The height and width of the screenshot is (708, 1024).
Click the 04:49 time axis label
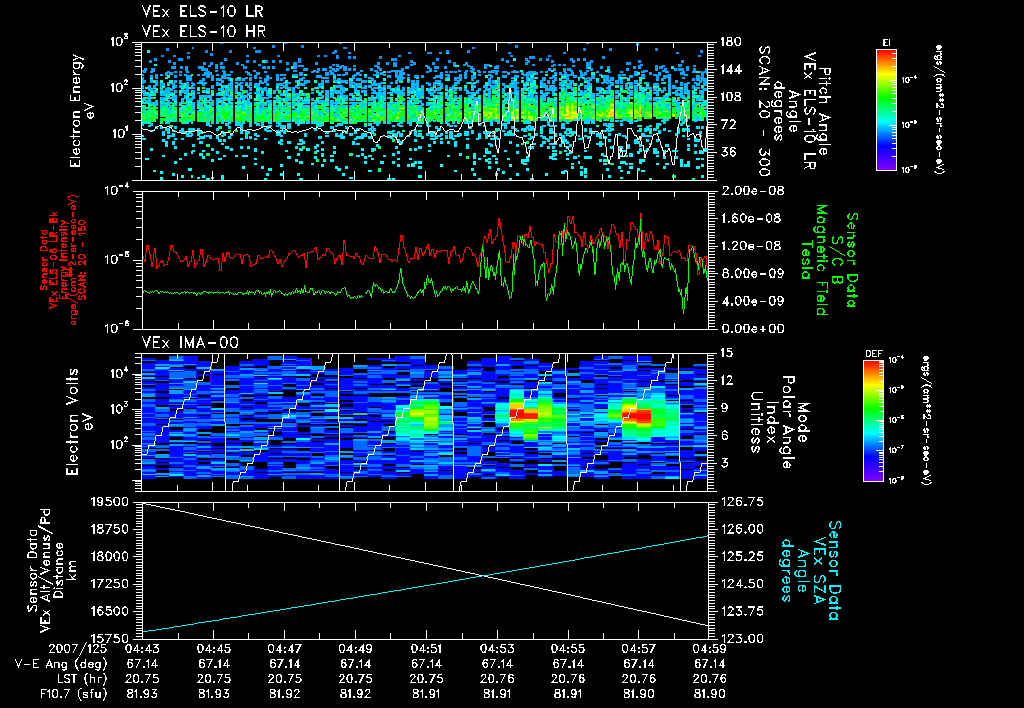pos(355,649)
